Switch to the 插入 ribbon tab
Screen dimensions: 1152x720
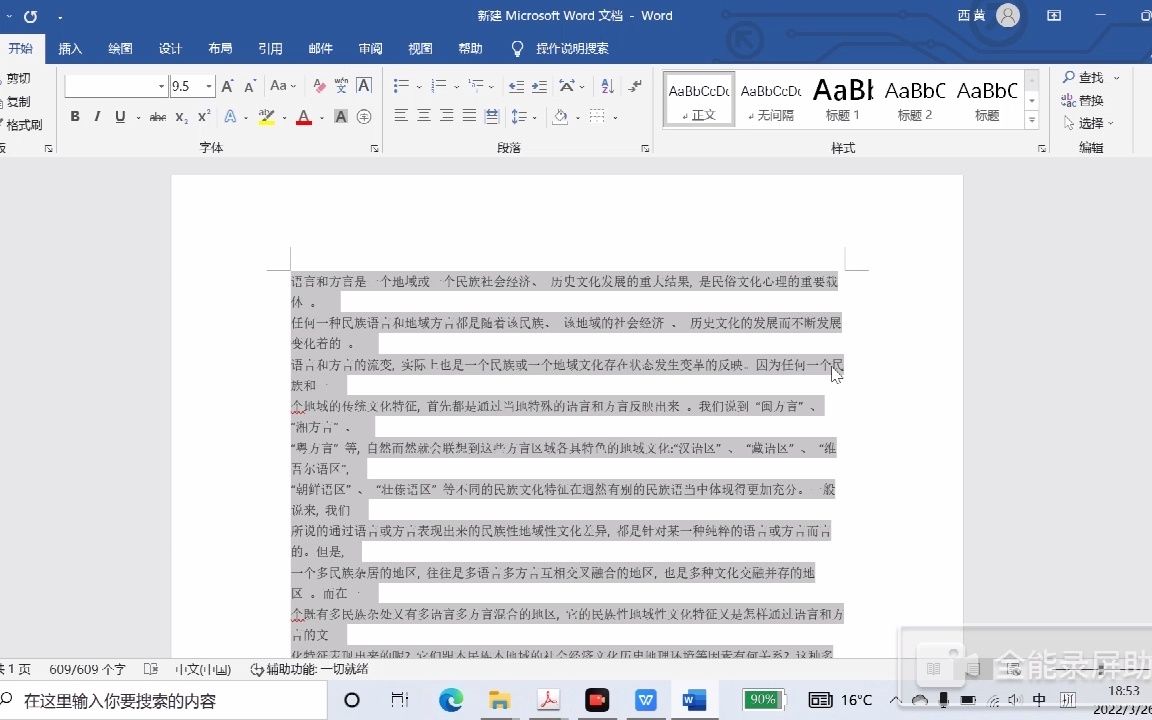coord(70,48)
